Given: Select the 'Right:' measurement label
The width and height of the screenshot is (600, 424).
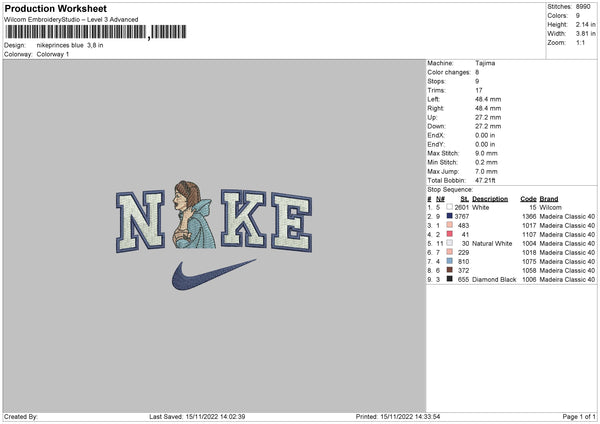Looking at the screenshot, I should [x=435, y=108].
